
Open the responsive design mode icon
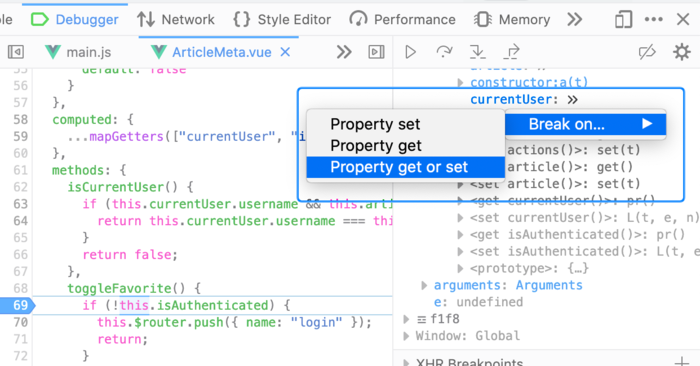[x=623, y=20]
